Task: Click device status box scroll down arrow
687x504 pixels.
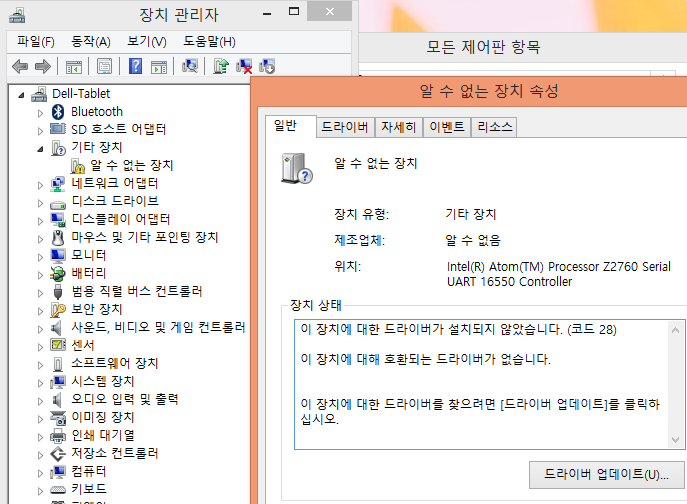Action: tap(676, 439)
